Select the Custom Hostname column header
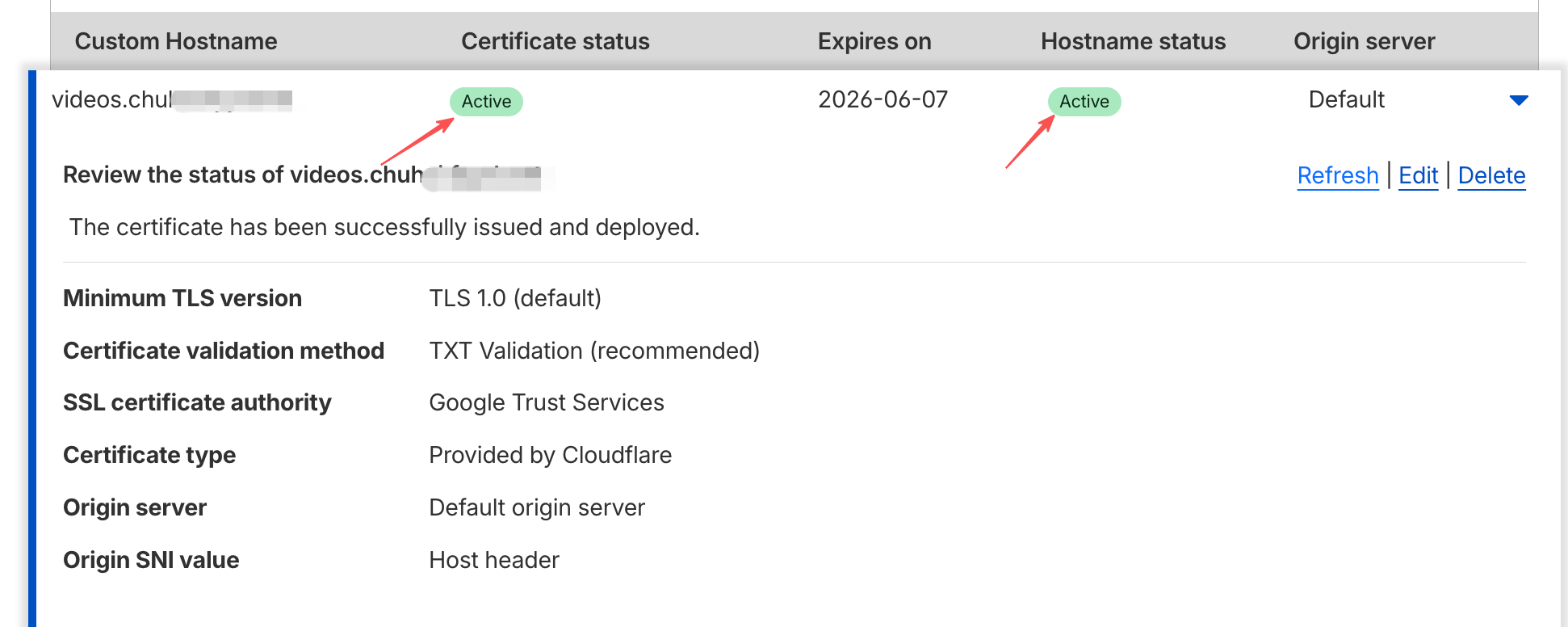This screenshot has width=1568, height=627. point(176,41)
